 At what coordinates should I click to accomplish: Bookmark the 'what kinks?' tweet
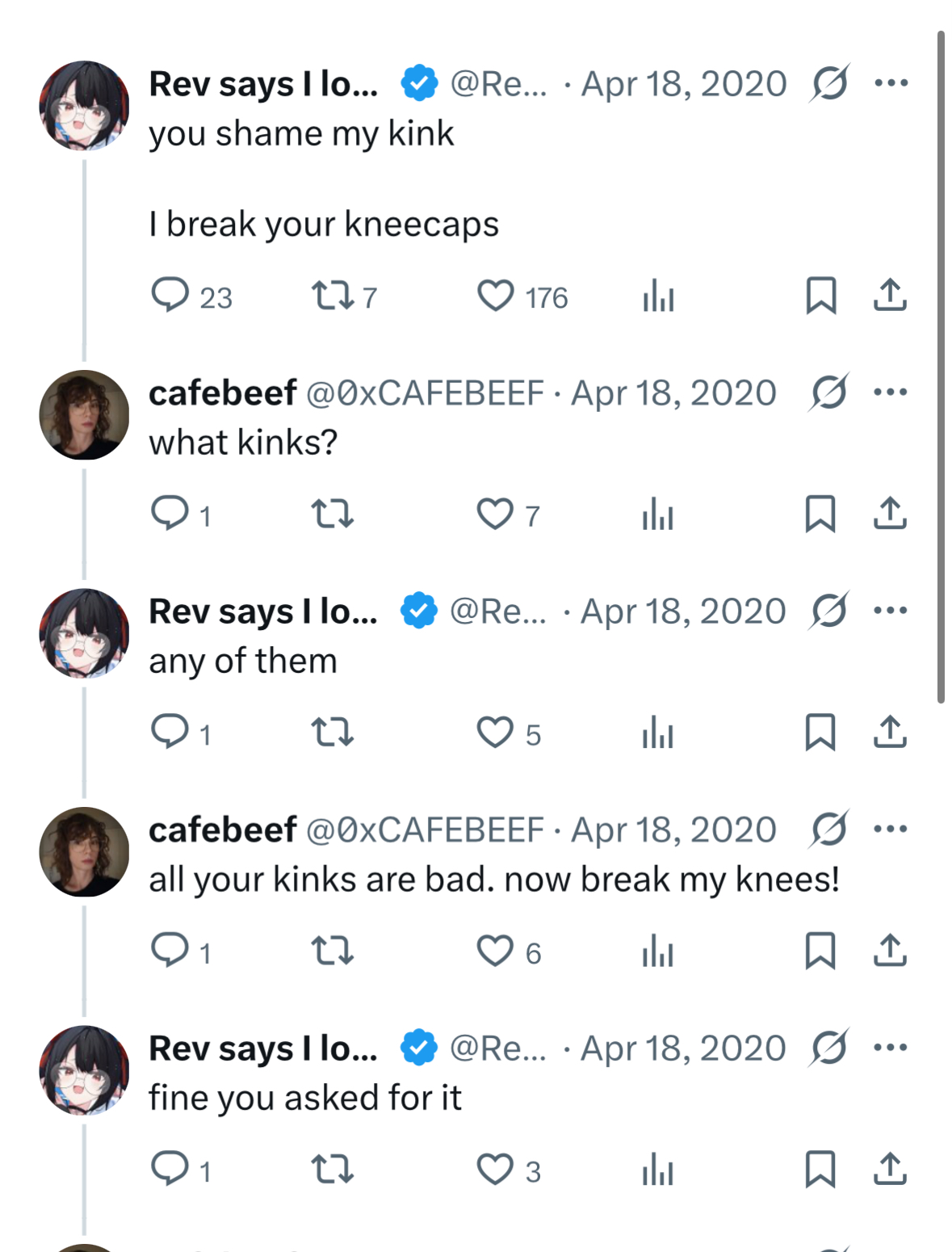(x=820, y=514)
